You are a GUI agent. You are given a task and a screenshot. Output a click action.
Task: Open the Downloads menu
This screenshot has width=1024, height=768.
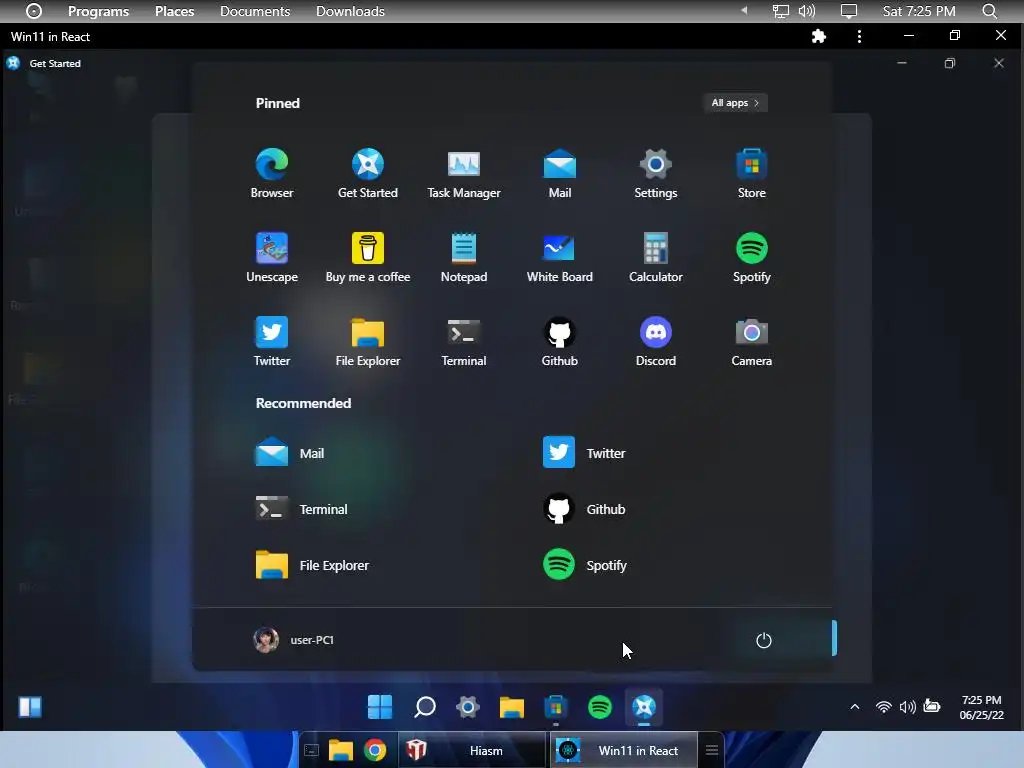pyautogui.click(x=350, y=11)
